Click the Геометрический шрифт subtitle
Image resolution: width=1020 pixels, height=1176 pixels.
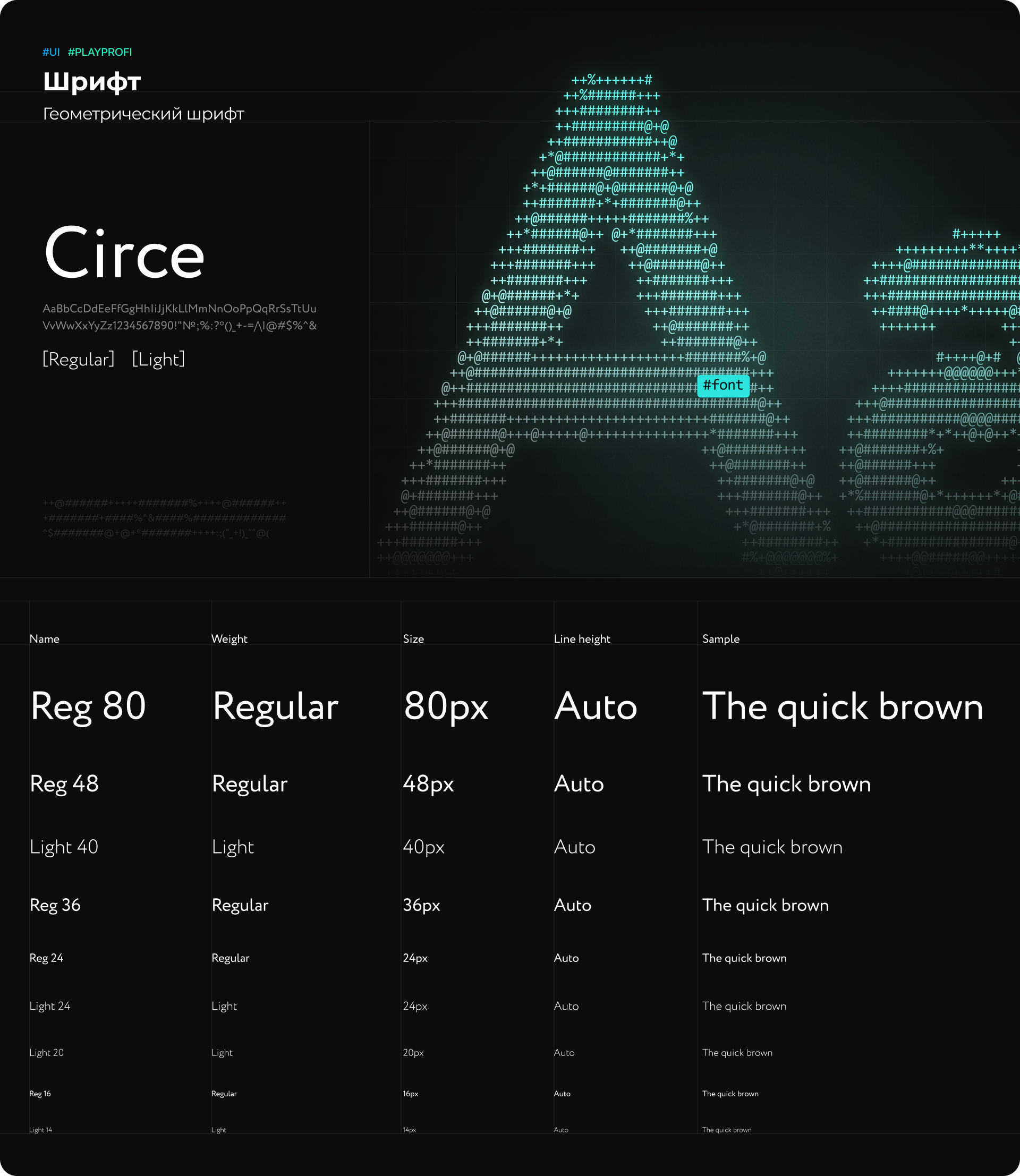[x=143, y=114]
